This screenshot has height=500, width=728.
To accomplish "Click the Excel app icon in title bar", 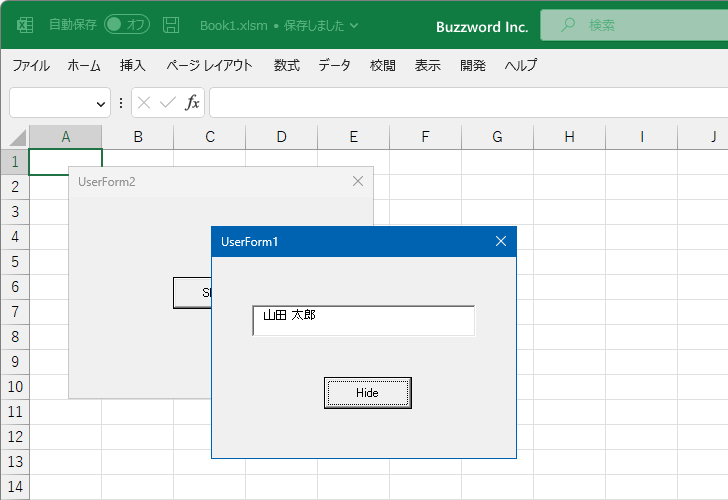I will (25, 25).
